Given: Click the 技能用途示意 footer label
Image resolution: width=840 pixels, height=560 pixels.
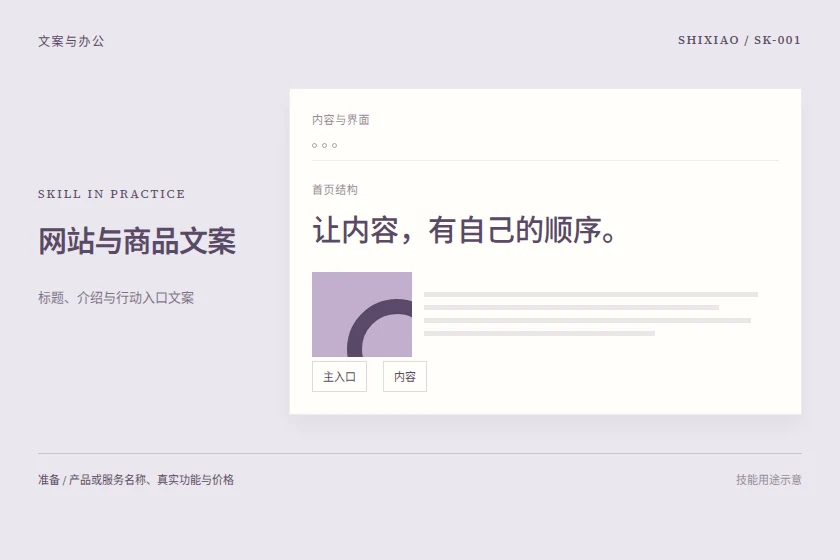Looking at the screenshot, I should tap(768, 480).
